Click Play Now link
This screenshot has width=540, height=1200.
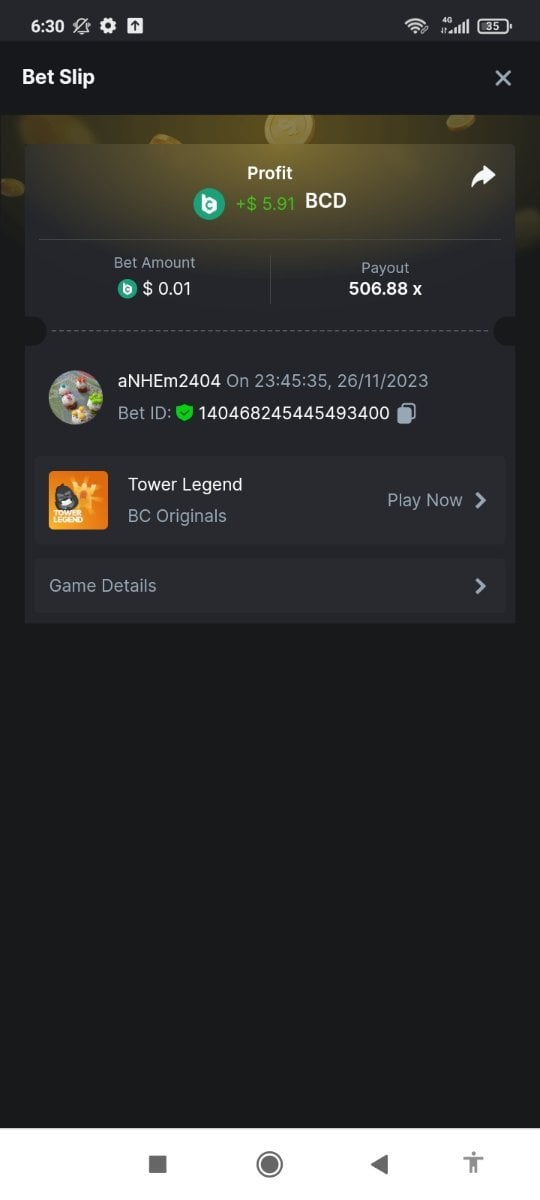pyautogui.click(x=425, y=500)
